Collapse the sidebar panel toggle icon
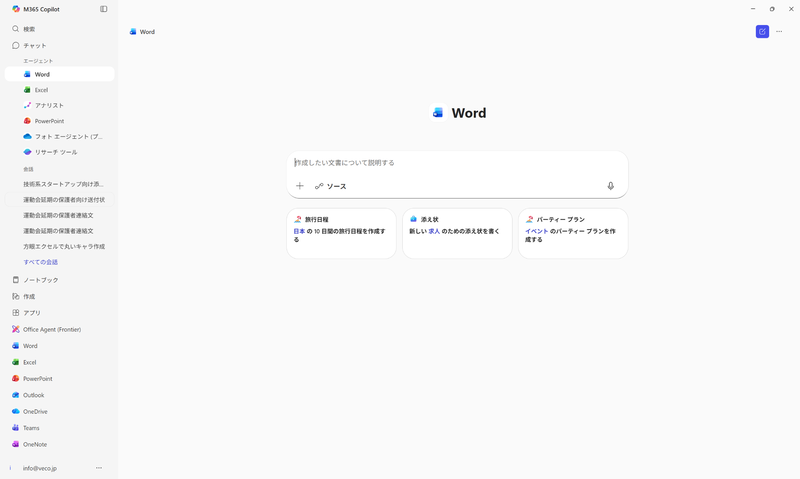The height and width of the screenshot is (479, 800). tap(104, 9)
